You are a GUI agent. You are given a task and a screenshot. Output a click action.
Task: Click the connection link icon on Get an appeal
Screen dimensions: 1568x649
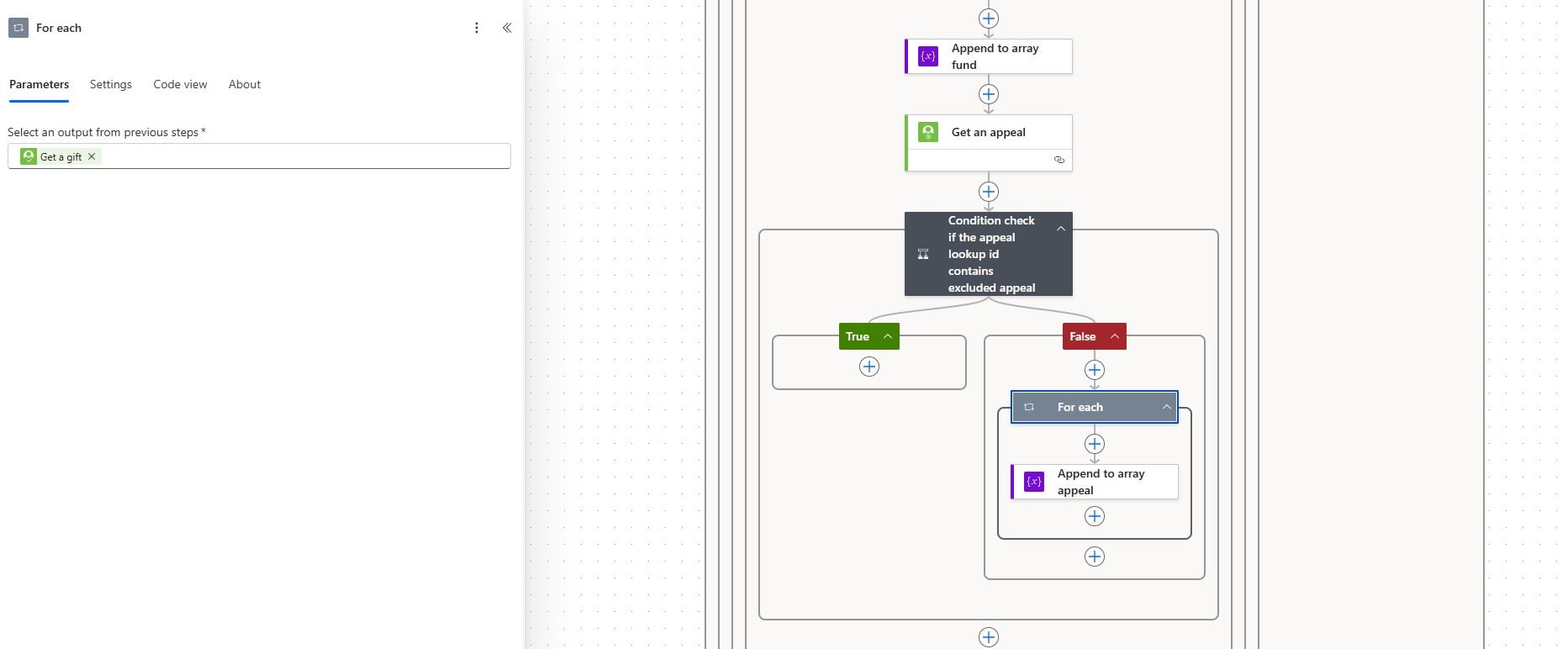point(1059,160)
